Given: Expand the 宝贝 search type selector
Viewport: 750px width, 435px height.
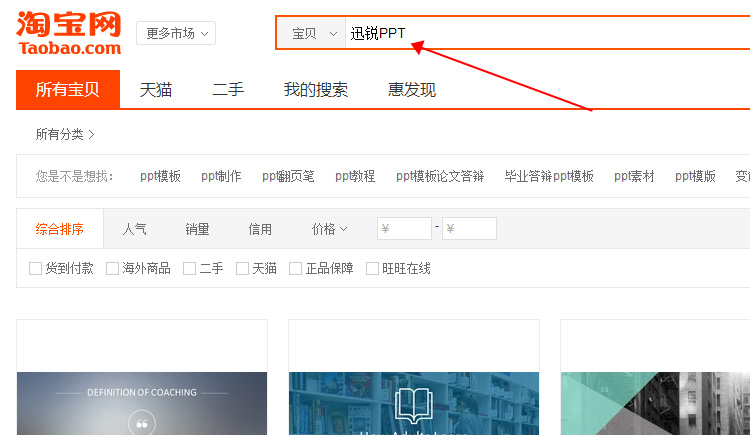Looking at the screenshot, I should [x=311, y=33].
